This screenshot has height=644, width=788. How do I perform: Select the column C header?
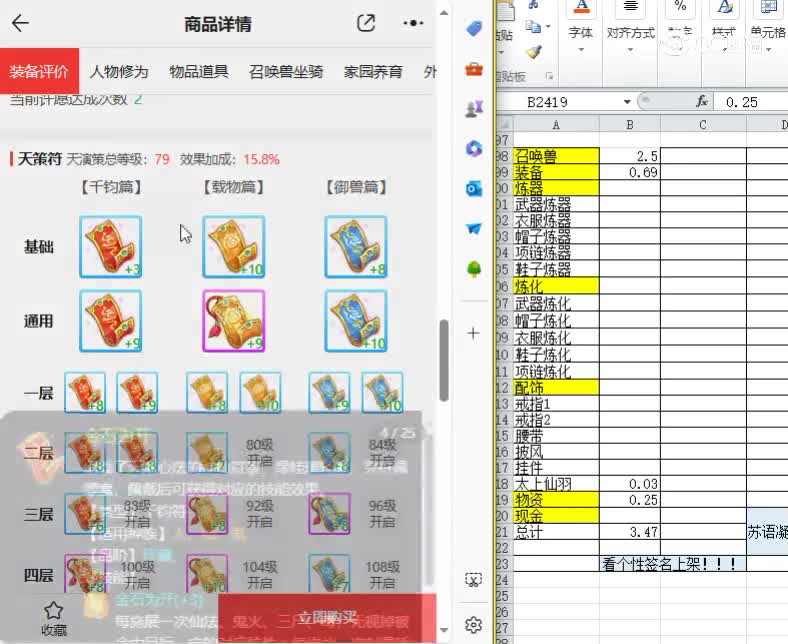(703, 125)
